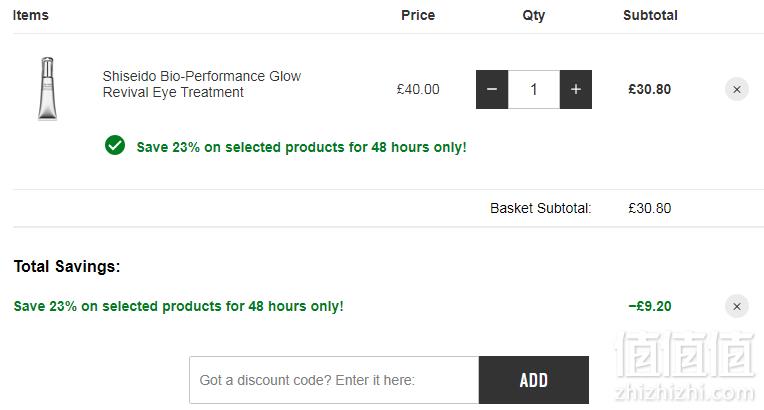Click the green checkmark offer icon

pos(115,145)
